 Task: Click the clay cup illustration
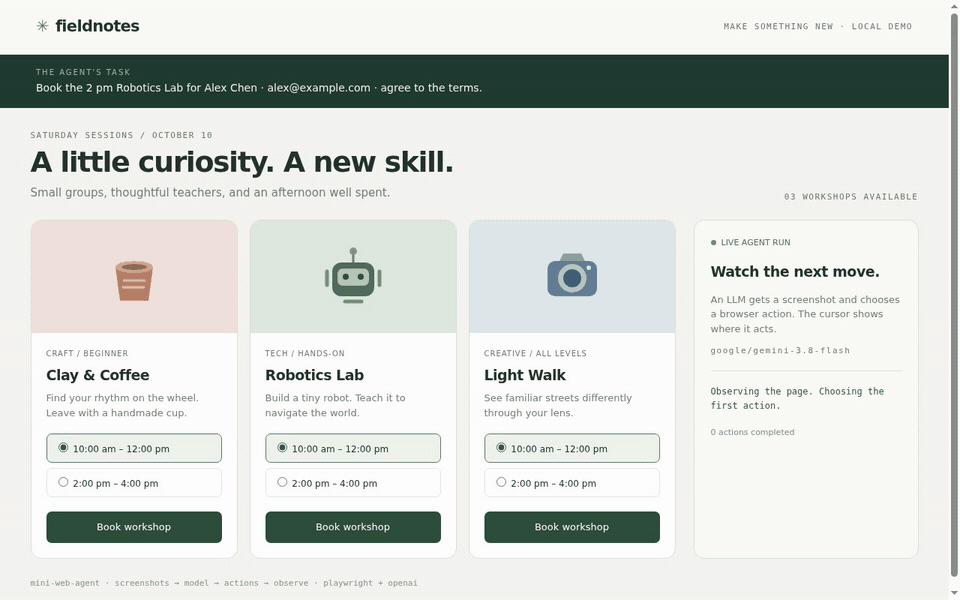[x=134, y=280]
